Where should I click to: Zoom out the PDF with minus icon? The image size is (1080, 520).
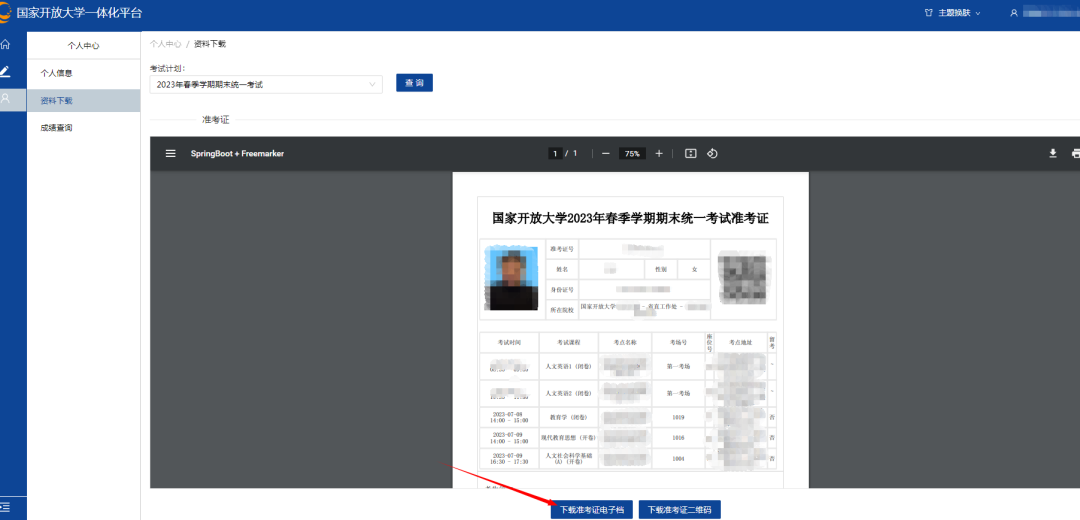605,154
